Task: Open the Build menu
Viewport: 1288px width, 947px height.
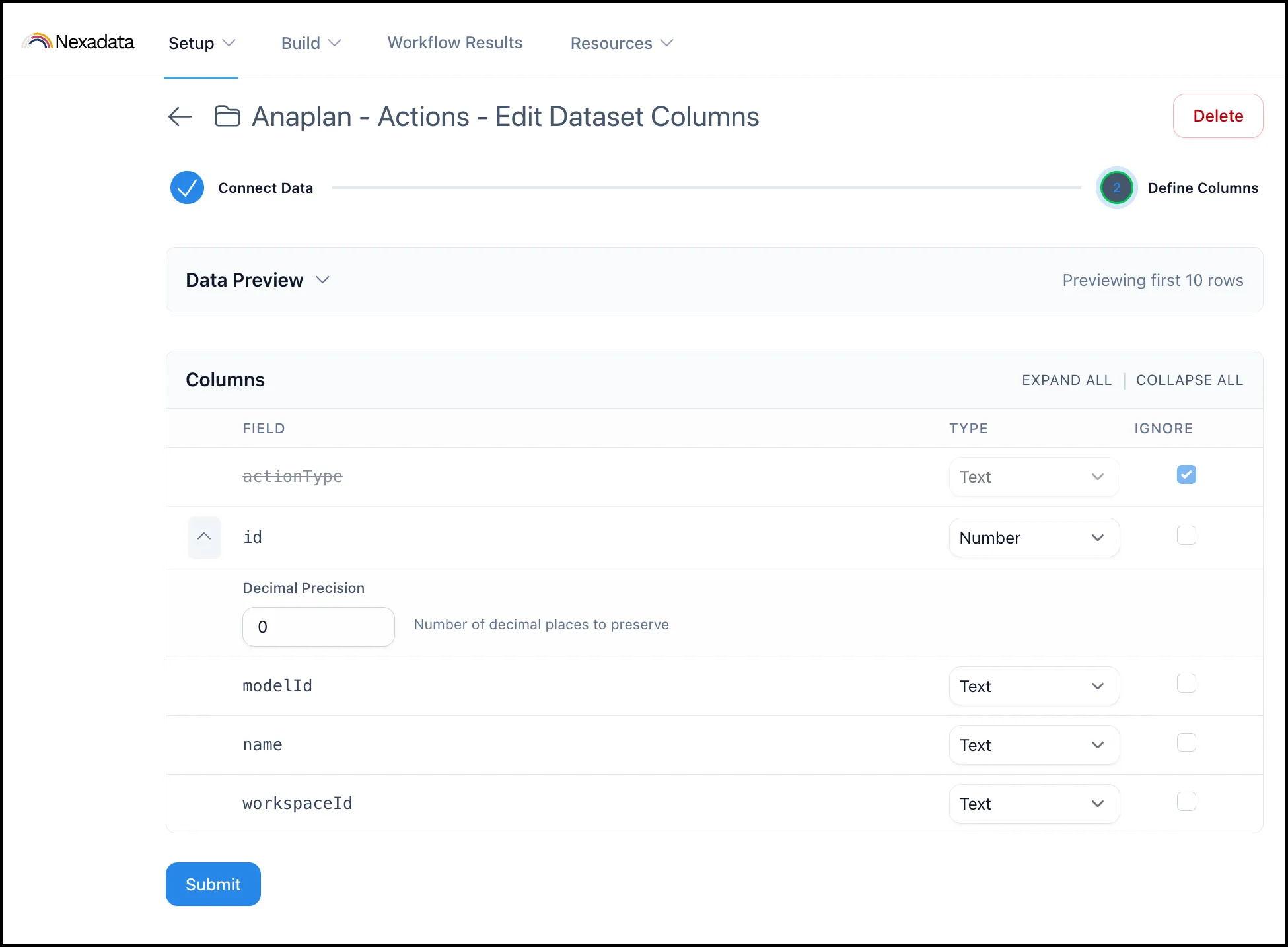Action: click(311, 43)
